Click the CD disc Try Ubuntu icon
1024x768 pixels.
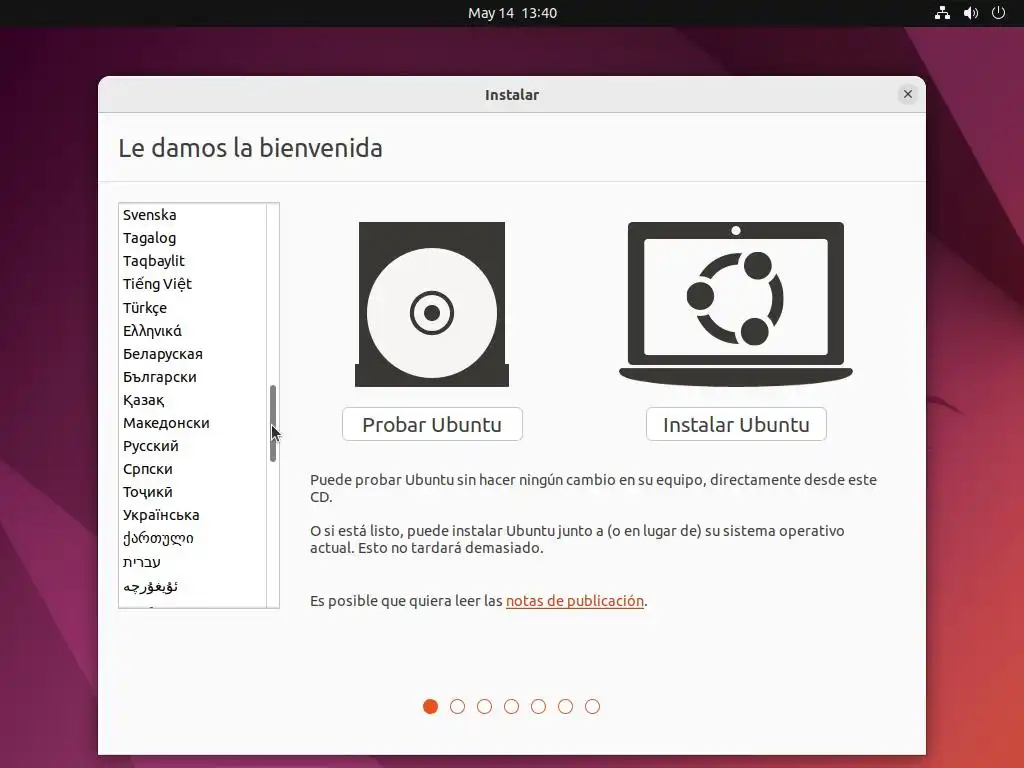point(432,304)
